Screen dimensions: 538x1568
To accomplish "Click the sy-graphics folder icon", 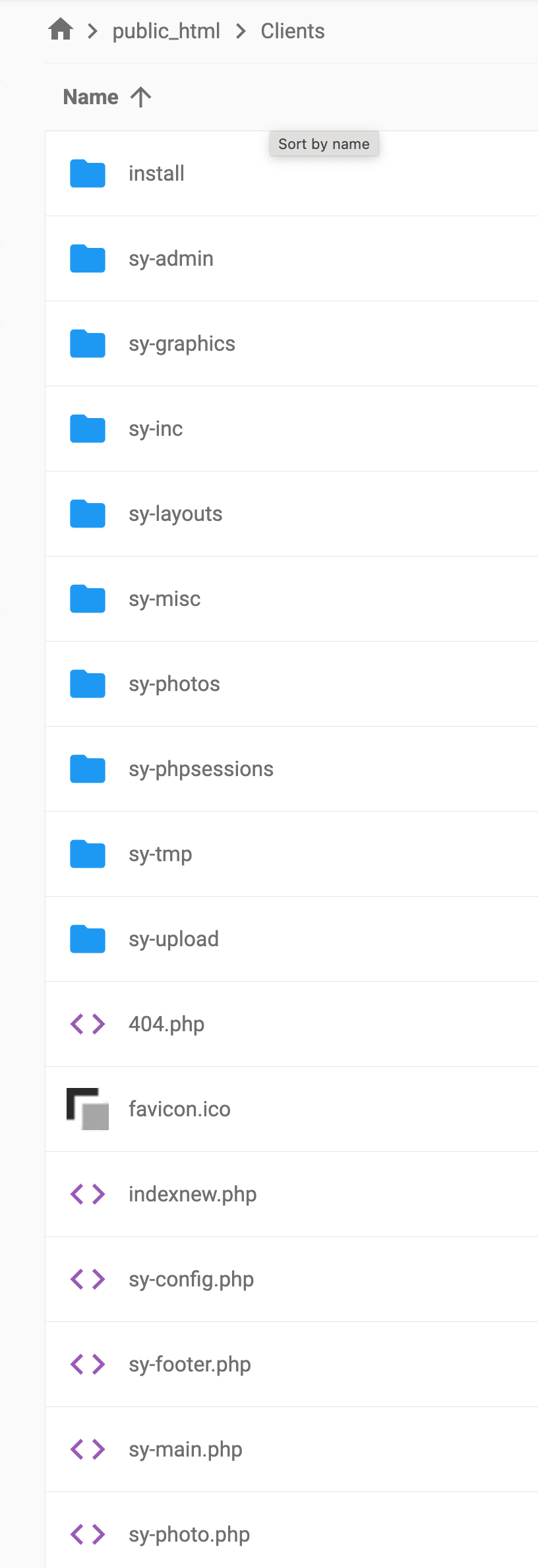I will click(88, 344).
